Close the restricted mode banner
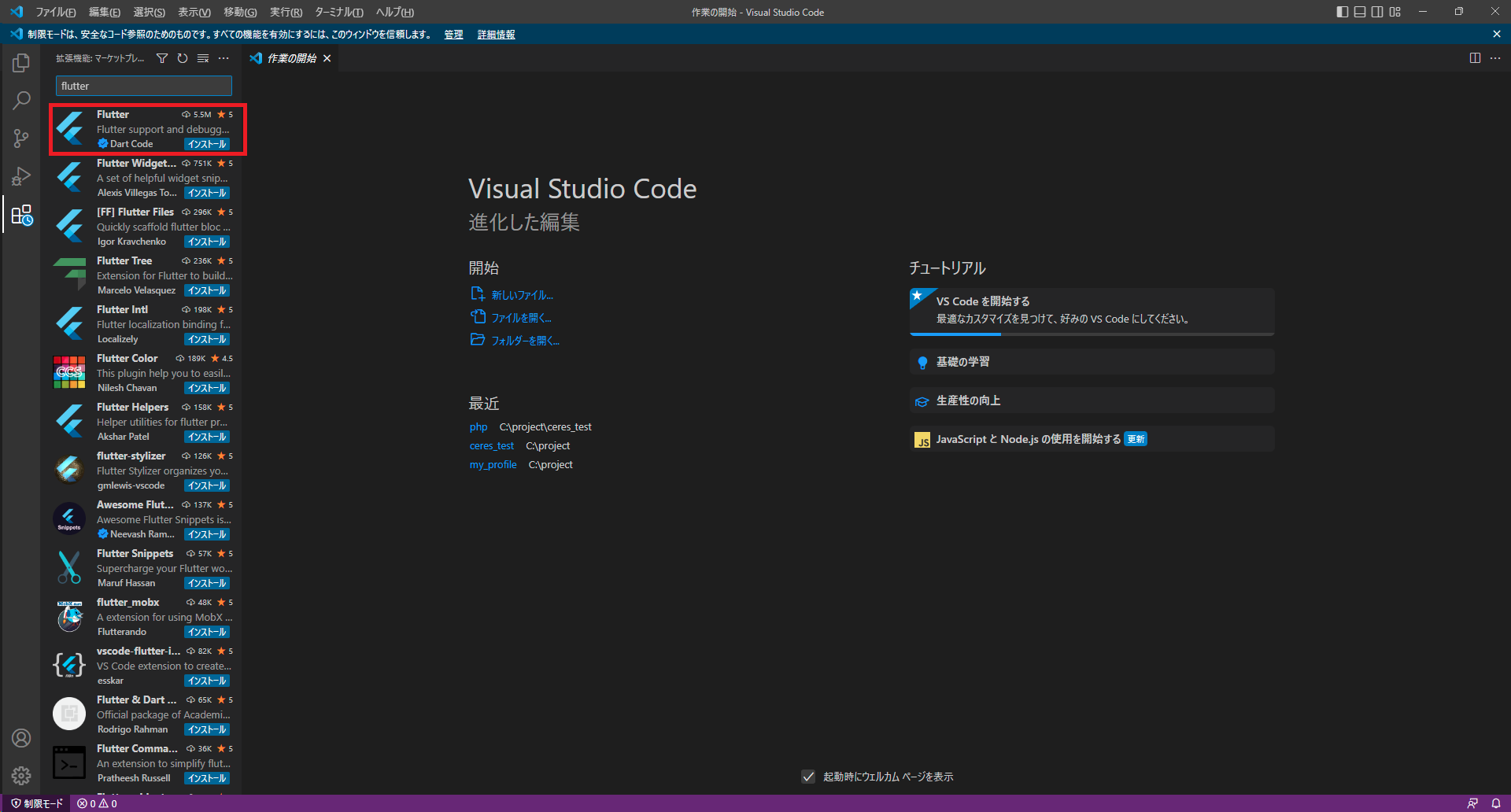 pyautogui.click(x=1496, y=34)
